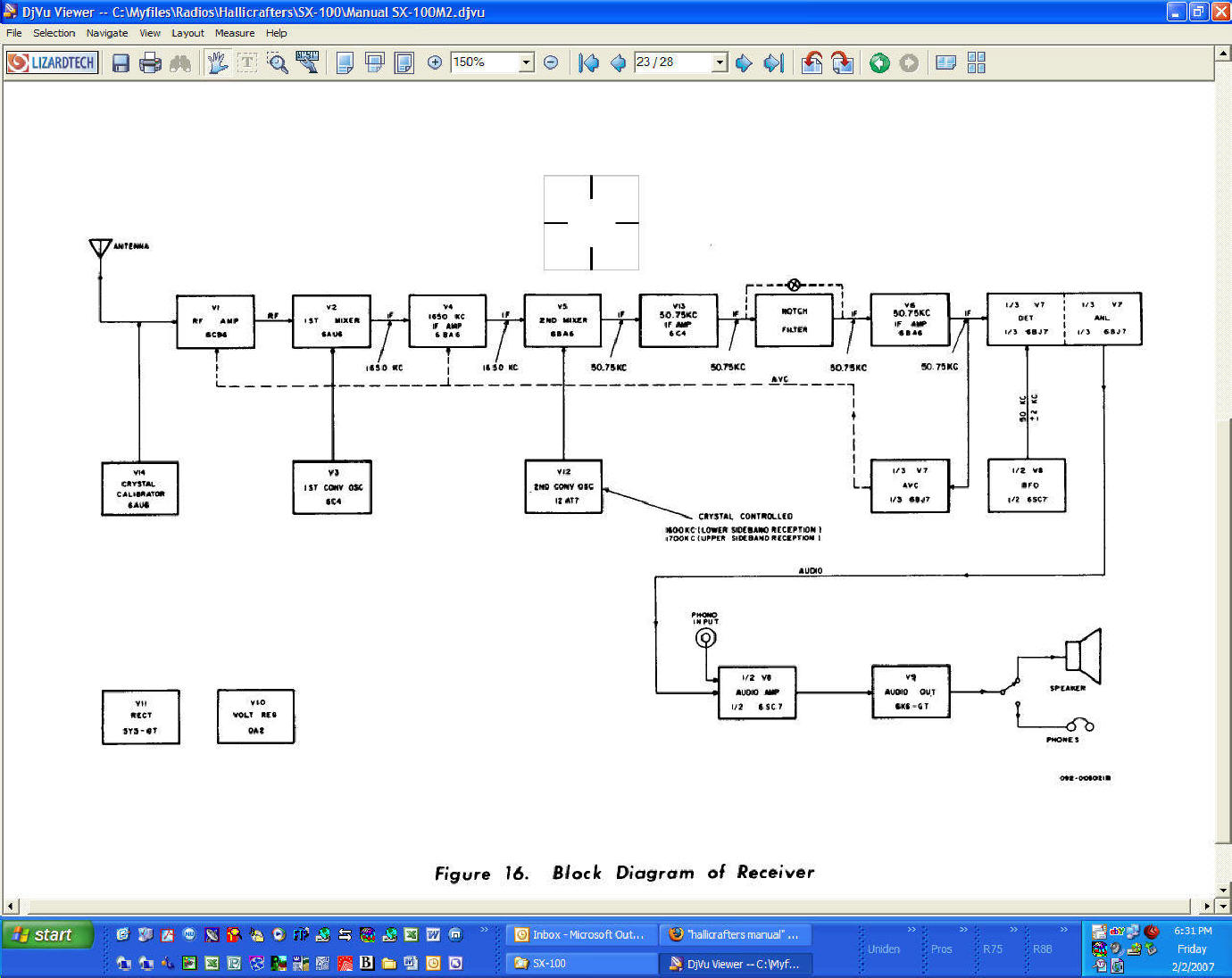The width and height of the screenshot is (1232, 978).
Task: Open the File menu
Action: coord(14,33)
